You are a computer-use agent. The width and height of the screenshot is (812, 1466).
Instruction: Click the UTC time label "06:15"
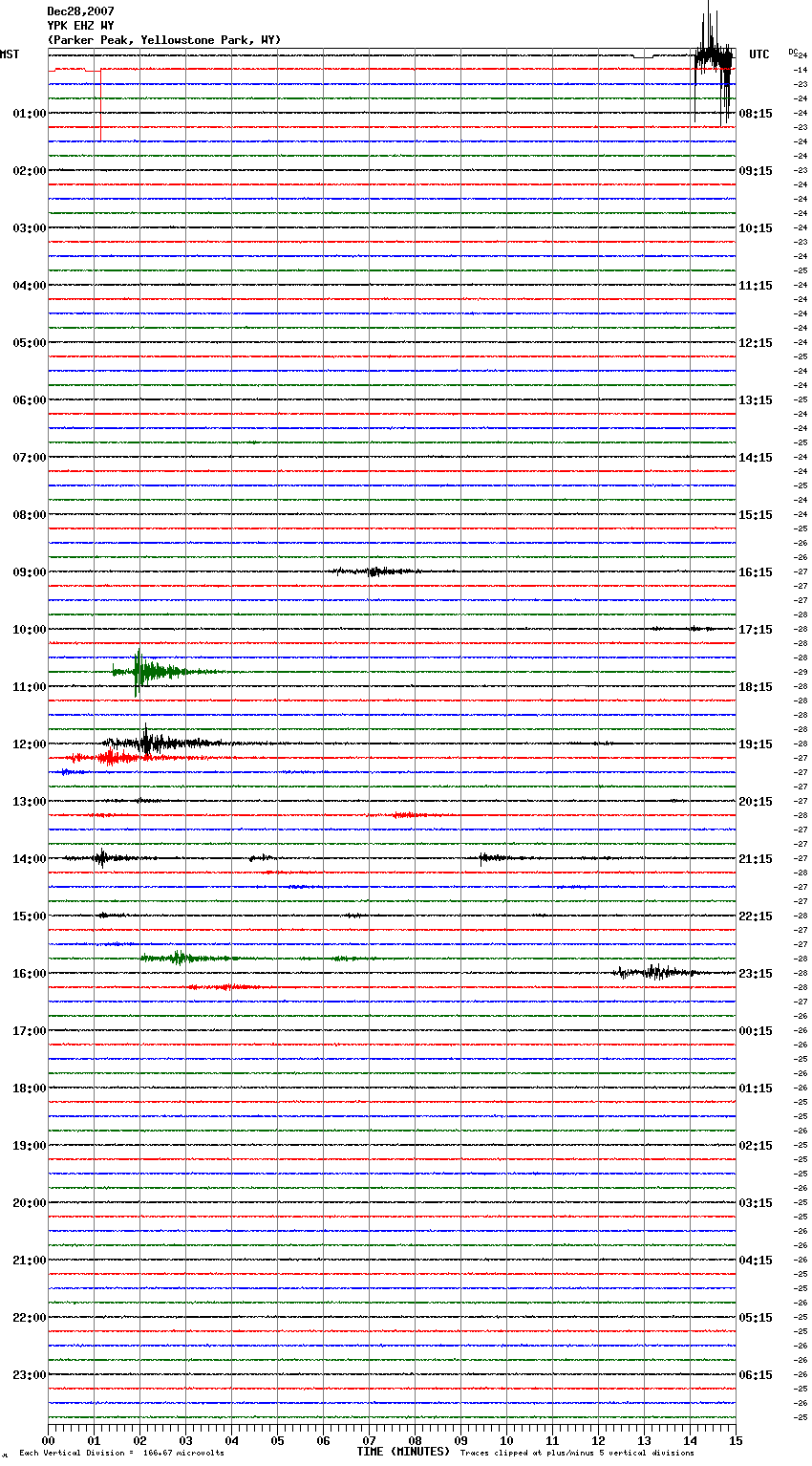pos(756,1375)
